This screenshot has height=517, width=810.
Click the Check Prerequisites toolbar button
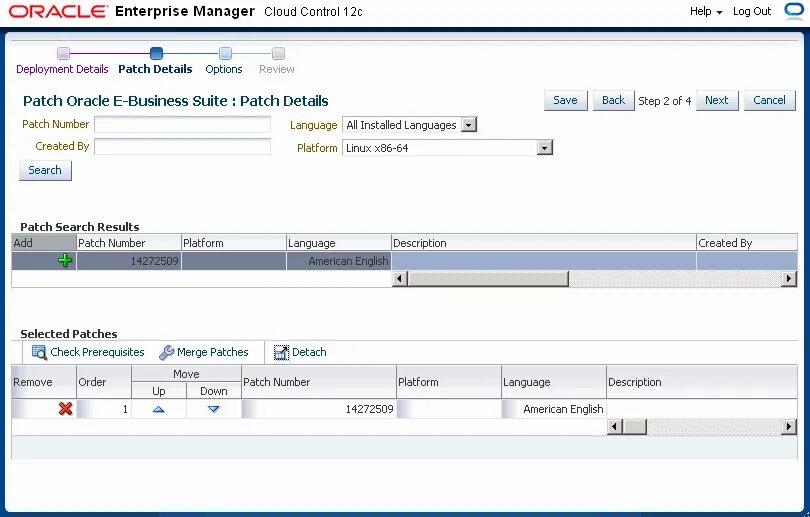[x=88, y=352]
